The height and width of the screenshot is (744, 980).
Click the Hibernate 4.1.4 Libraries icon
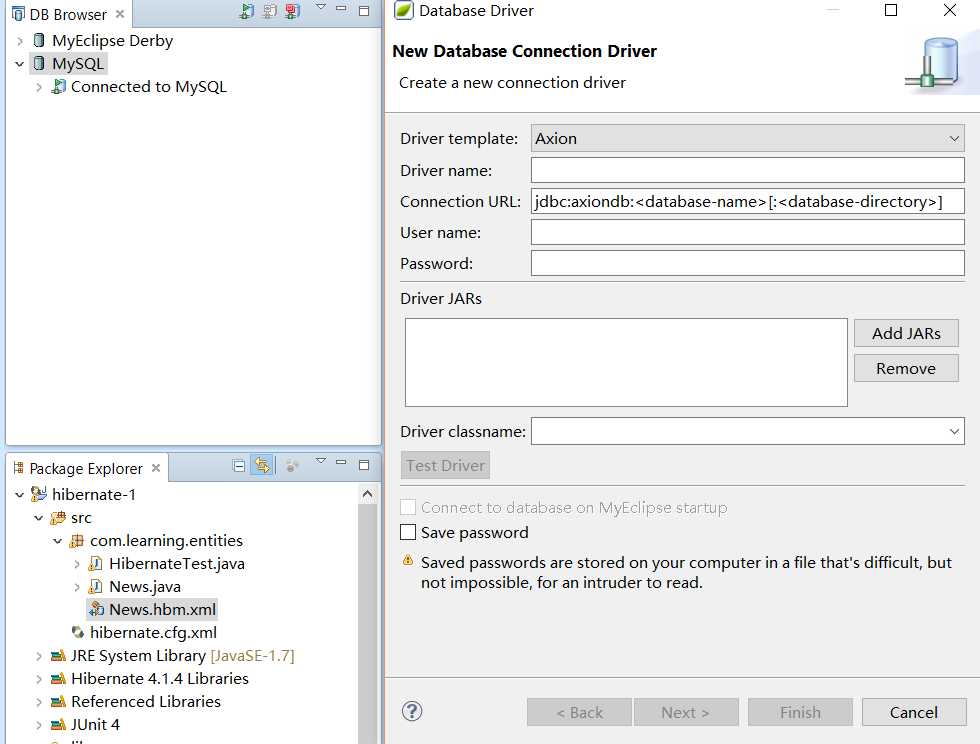click(58, 678)
